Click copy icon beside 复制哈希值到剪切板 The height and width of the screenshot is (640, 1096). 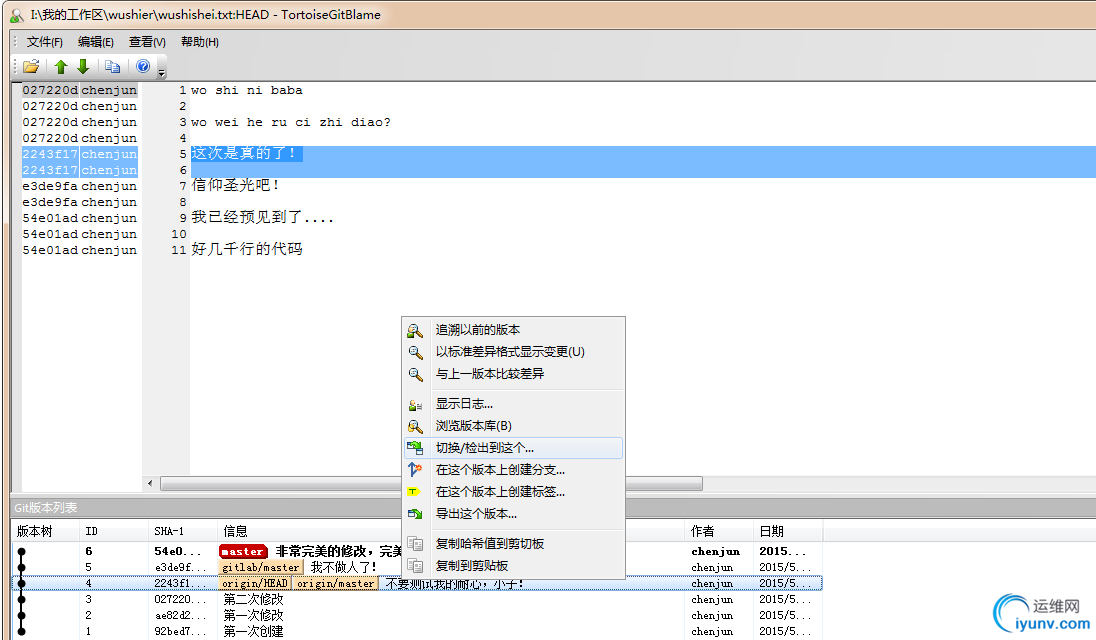[x=415, y=544]
